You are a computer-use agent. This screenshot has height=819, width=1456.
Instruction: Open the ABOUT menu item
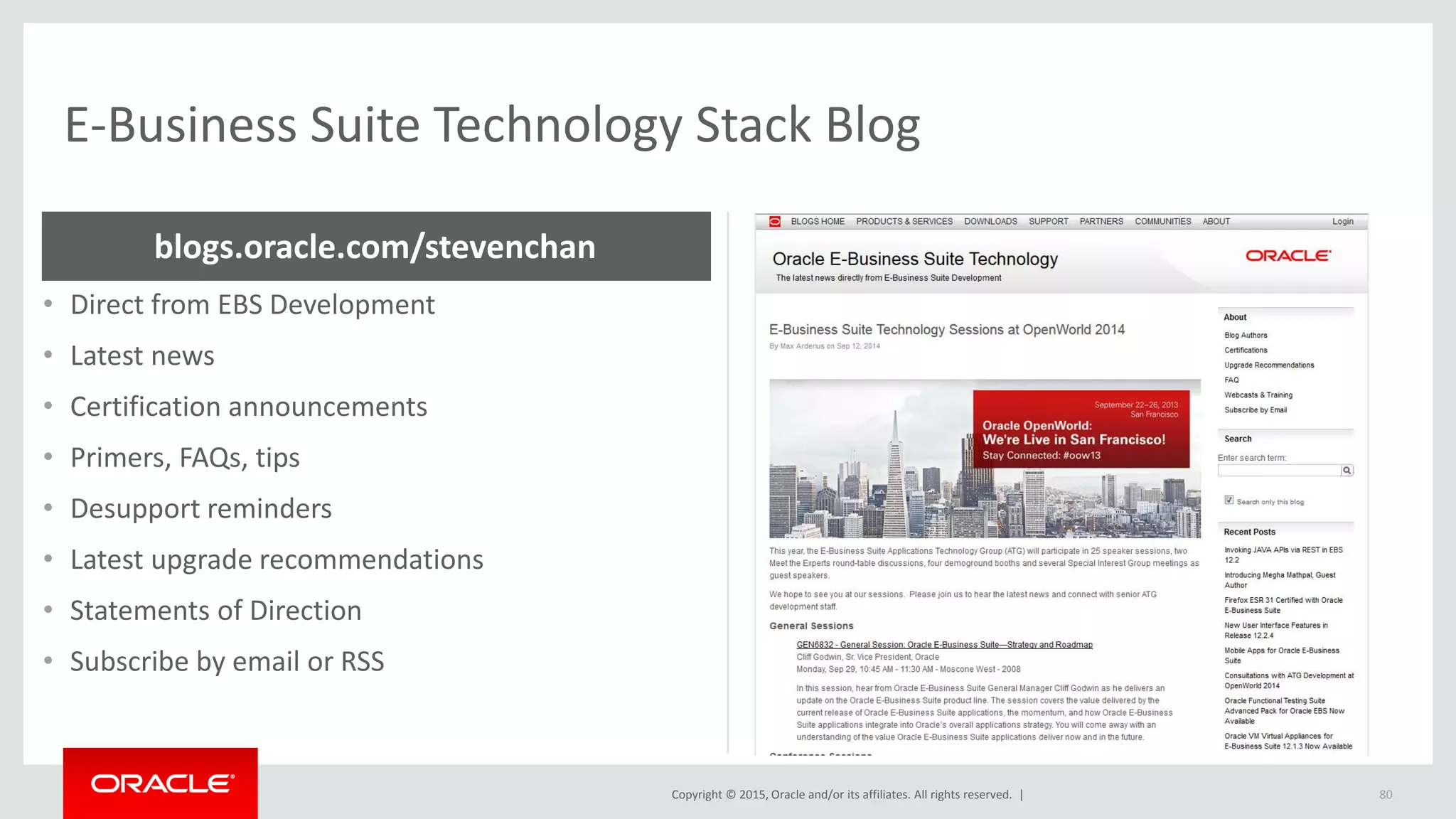tap(1216, 222)
